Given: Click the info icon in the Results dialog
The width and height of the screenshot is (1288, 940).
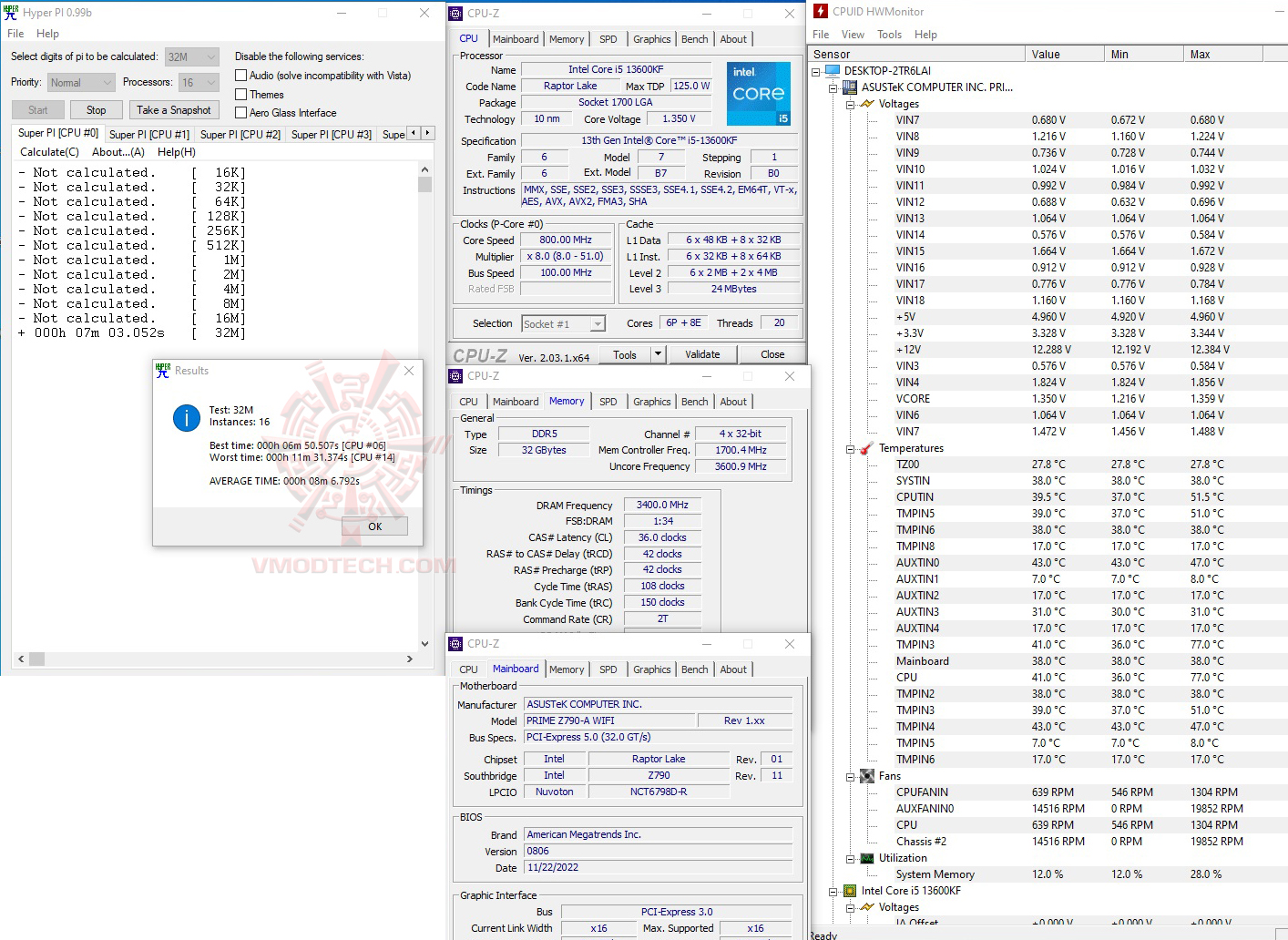Looking at the screenshot, I should (x=186, y=418).
